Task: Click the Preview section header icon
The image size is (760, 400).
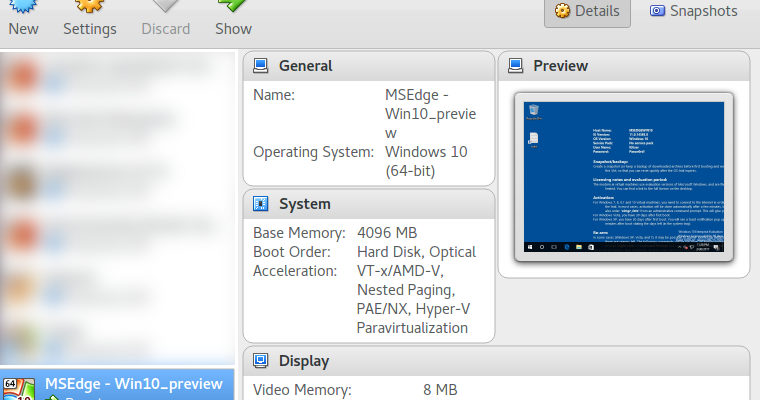Action: (515, 67)
